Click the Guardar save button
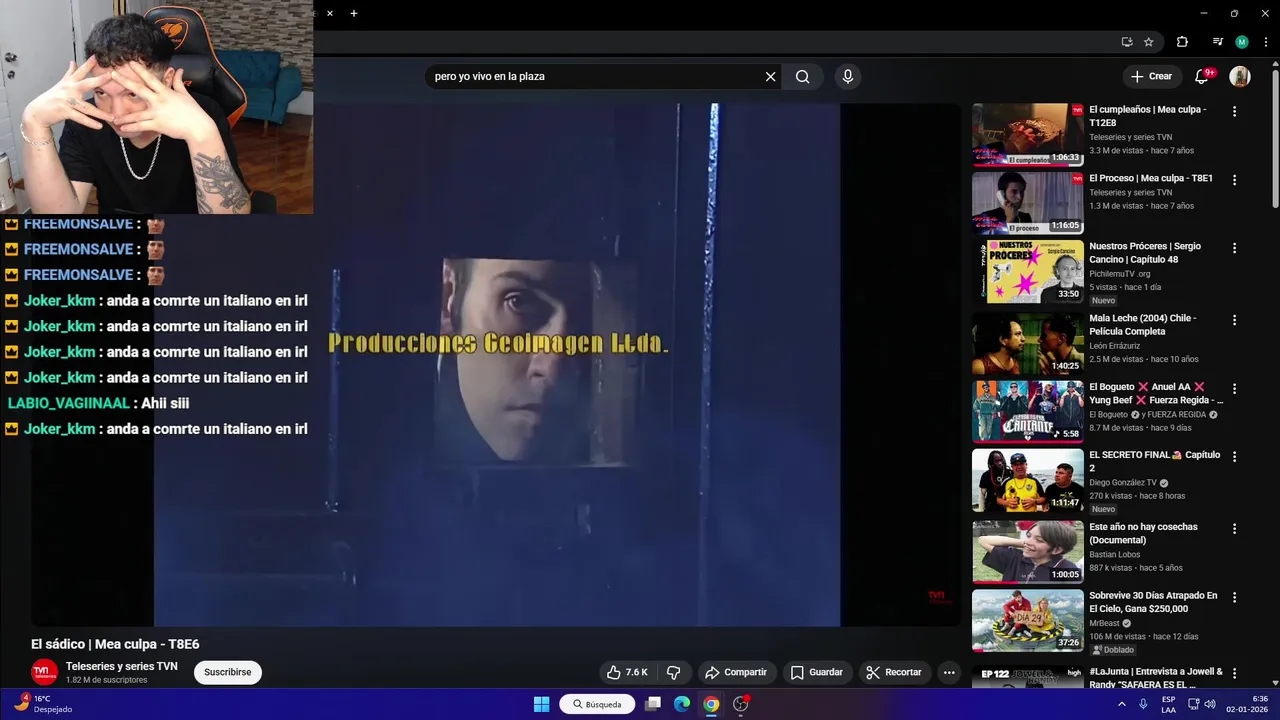The image size is (1280, 720). (817, 672)
